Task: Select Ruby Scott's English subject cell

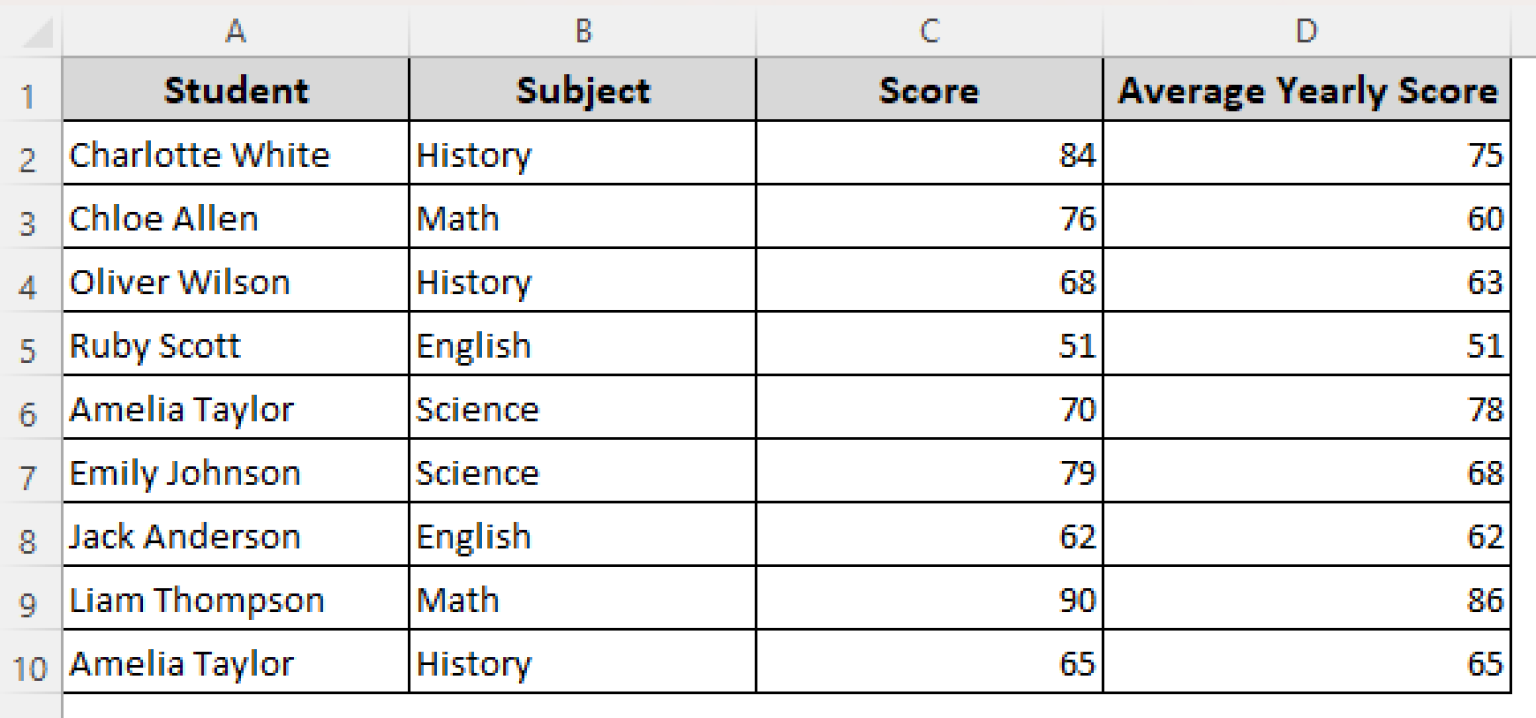Action: [583, 346]
